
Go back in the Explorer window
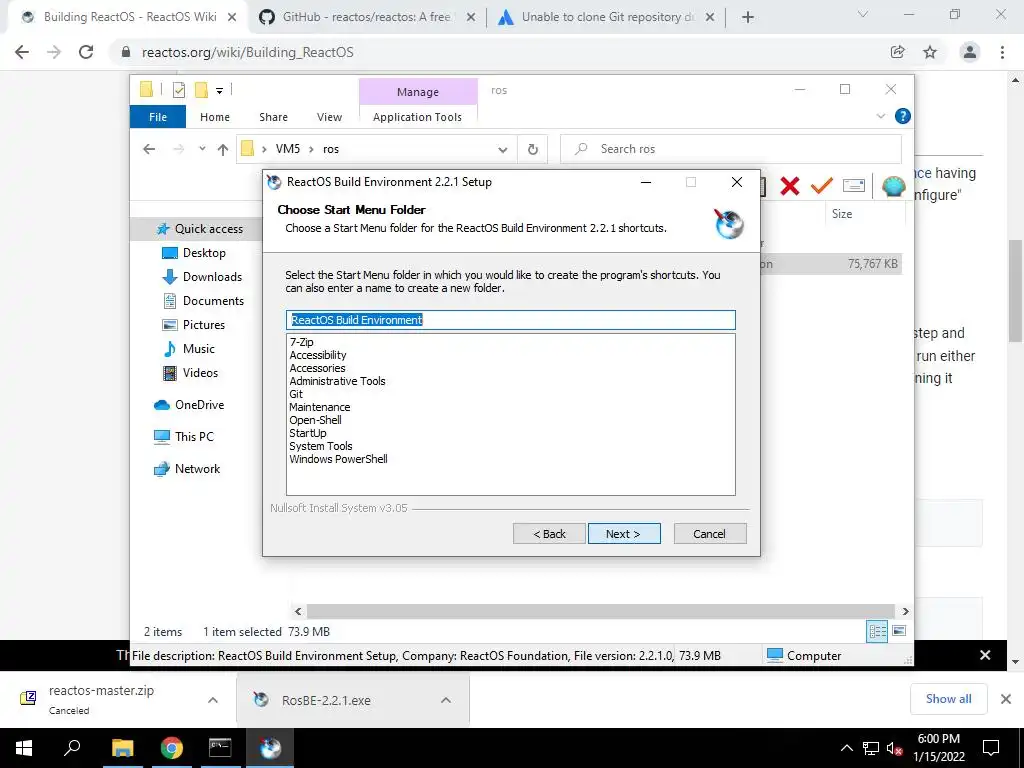coord(149,150)
